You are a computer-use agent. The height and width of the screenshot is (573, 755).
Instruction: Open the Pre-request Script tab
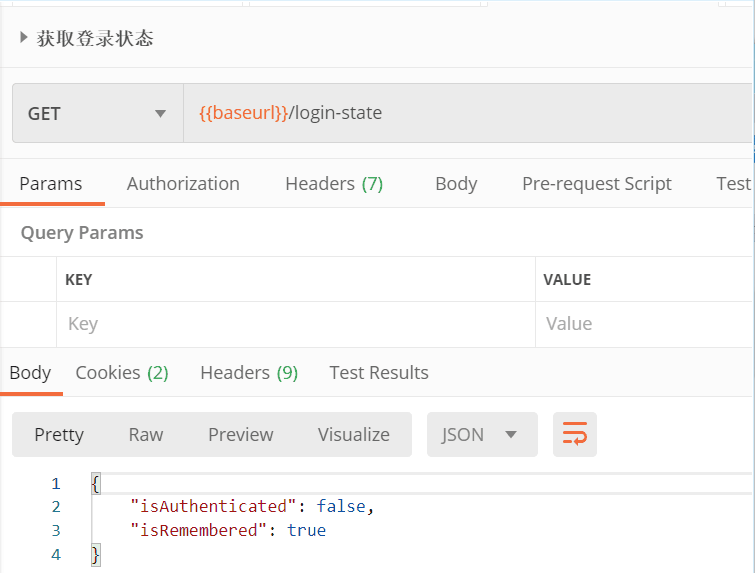pyautogui.click(x=596, y=184)
